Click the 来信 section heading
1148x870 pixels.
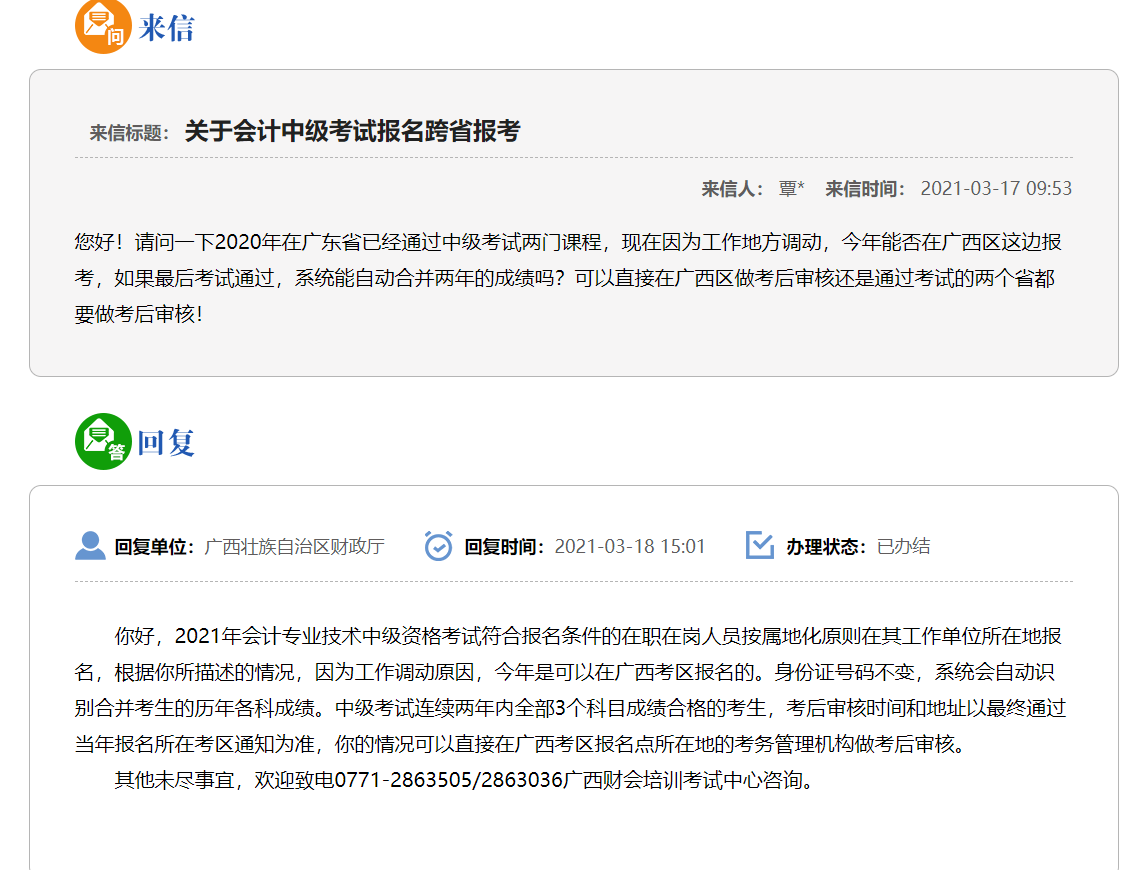pyautogui.click(x=166, y=28)
